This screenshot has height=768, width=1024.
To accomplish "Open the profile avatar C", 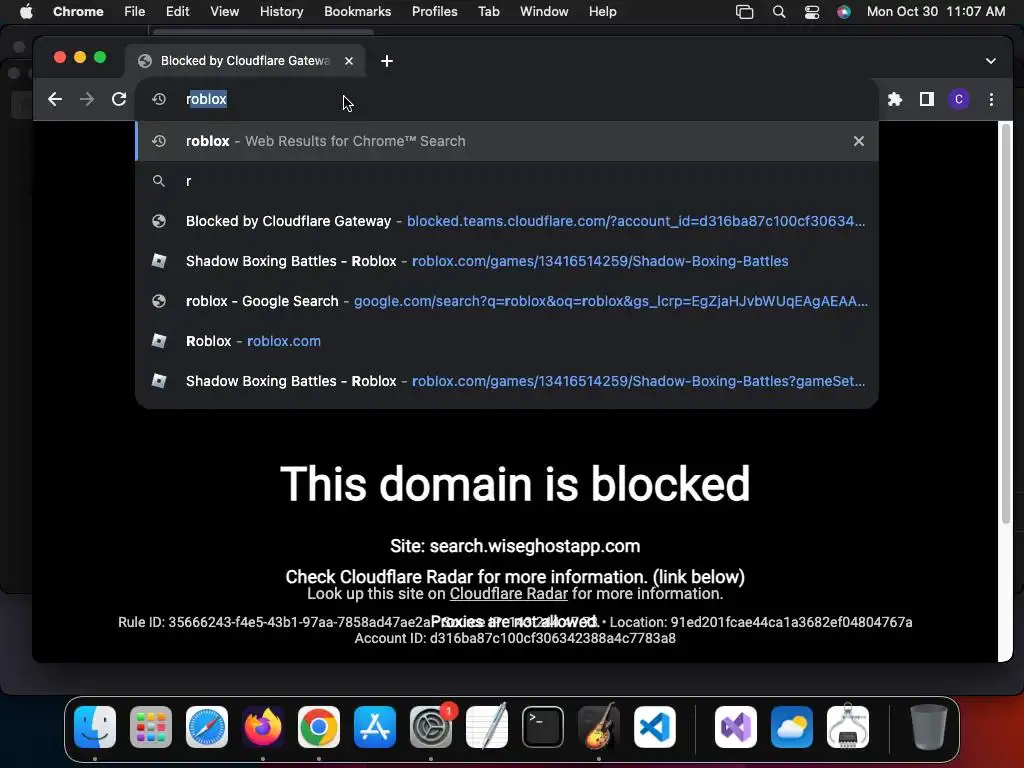I will click(x=959, y=99).
